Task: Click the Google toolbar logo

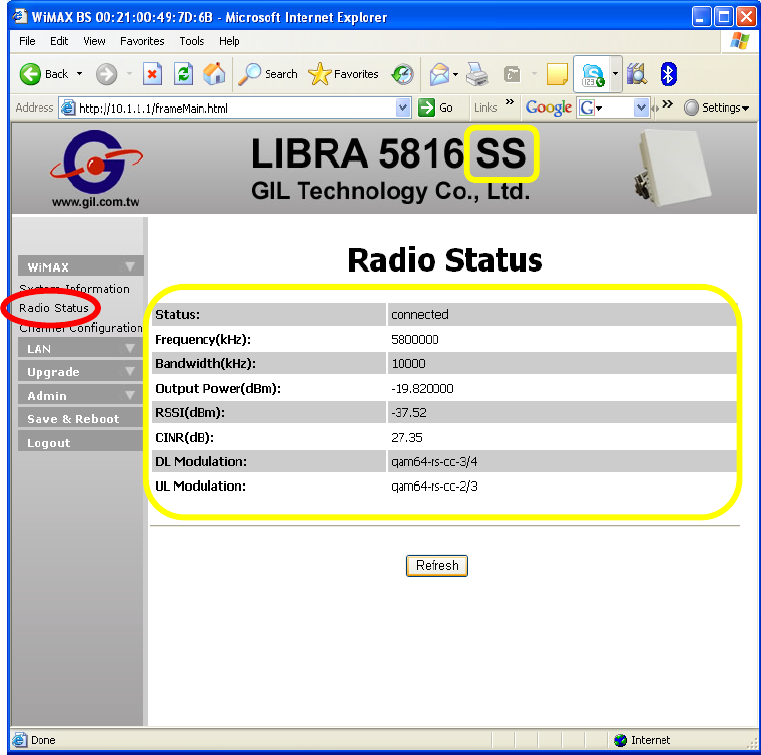Action: coord(549,108)
